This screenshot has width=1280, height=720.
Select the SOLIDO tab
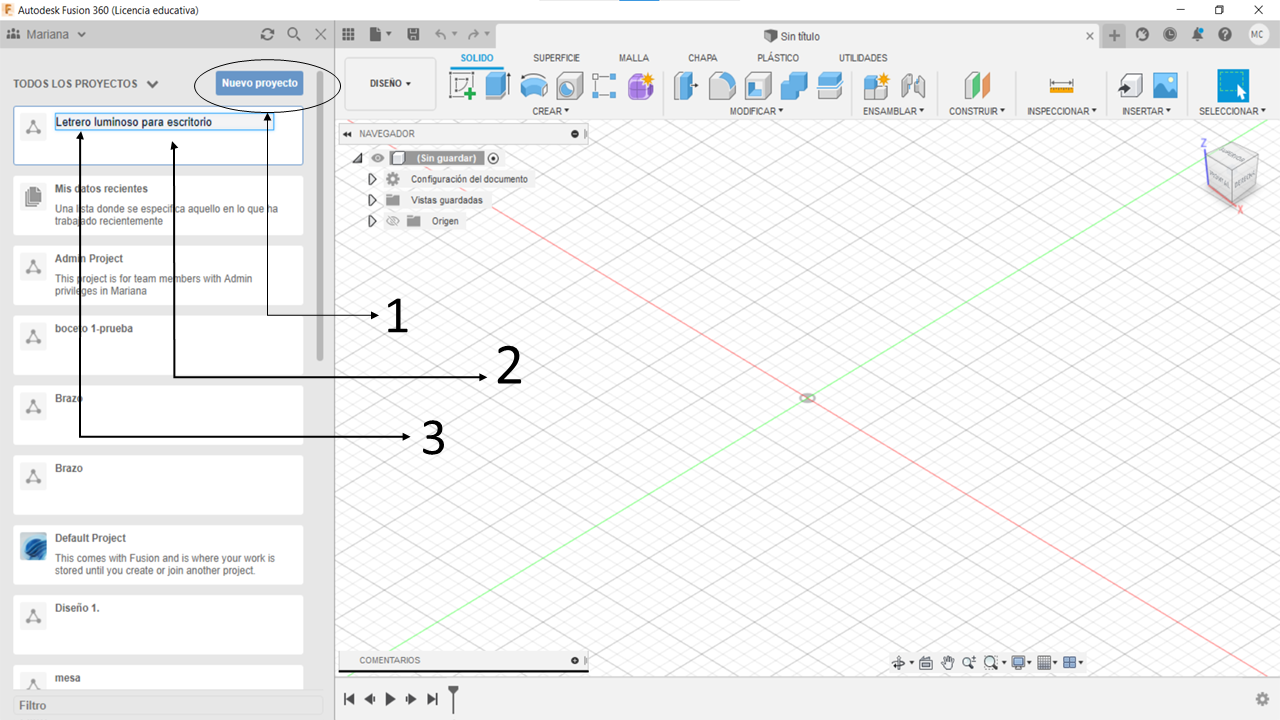477,58
